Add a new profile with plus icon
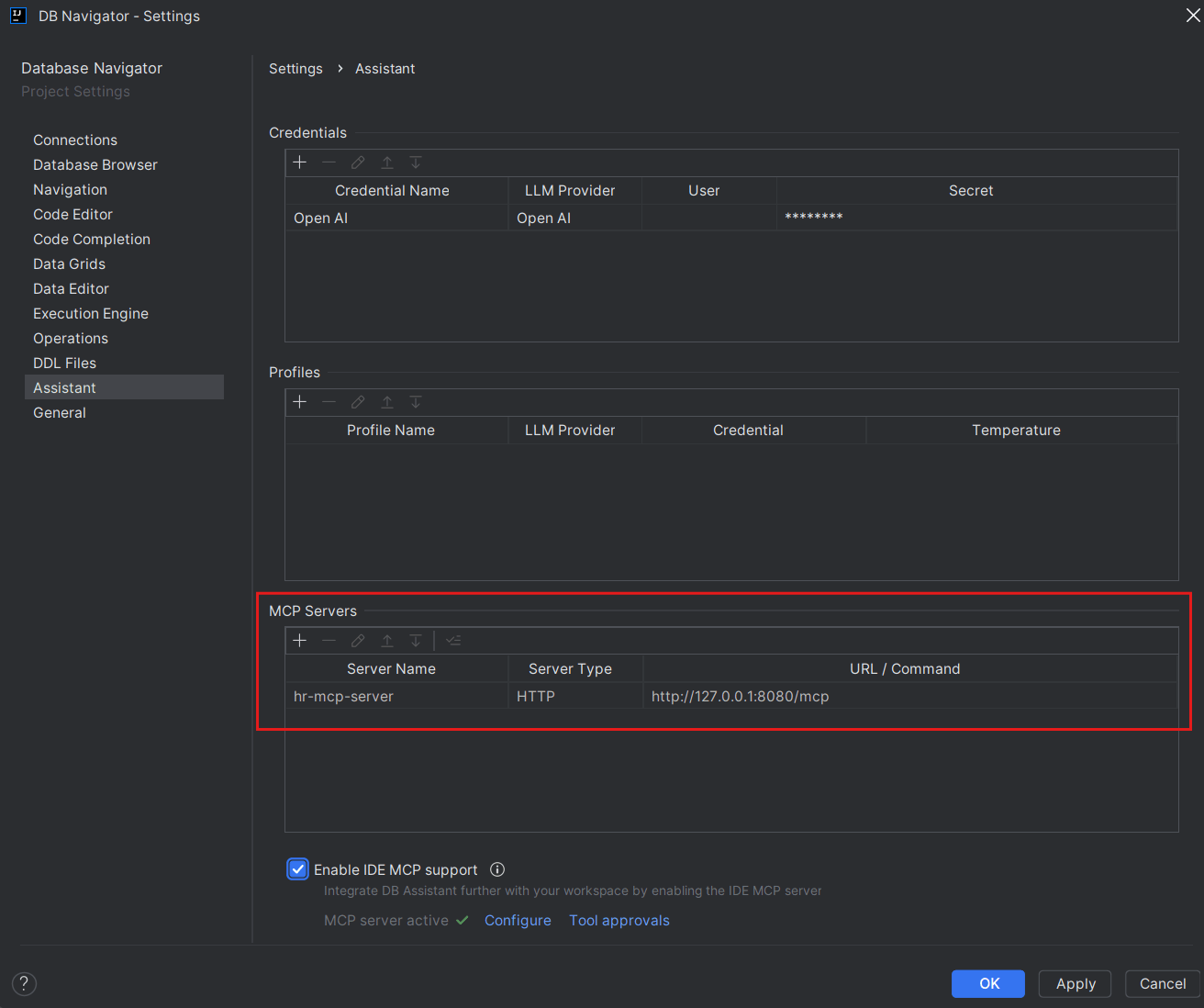Viewport: 1204px width, 1008px height. tap(300, 402)
